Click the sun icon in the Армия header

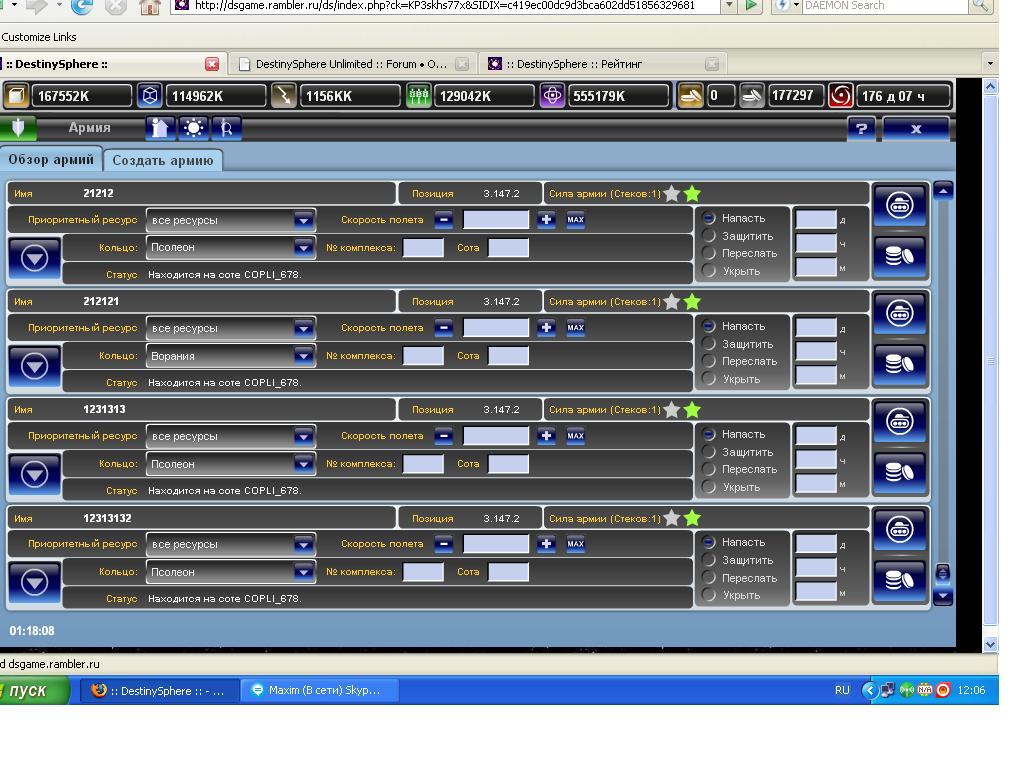point(193,128)
